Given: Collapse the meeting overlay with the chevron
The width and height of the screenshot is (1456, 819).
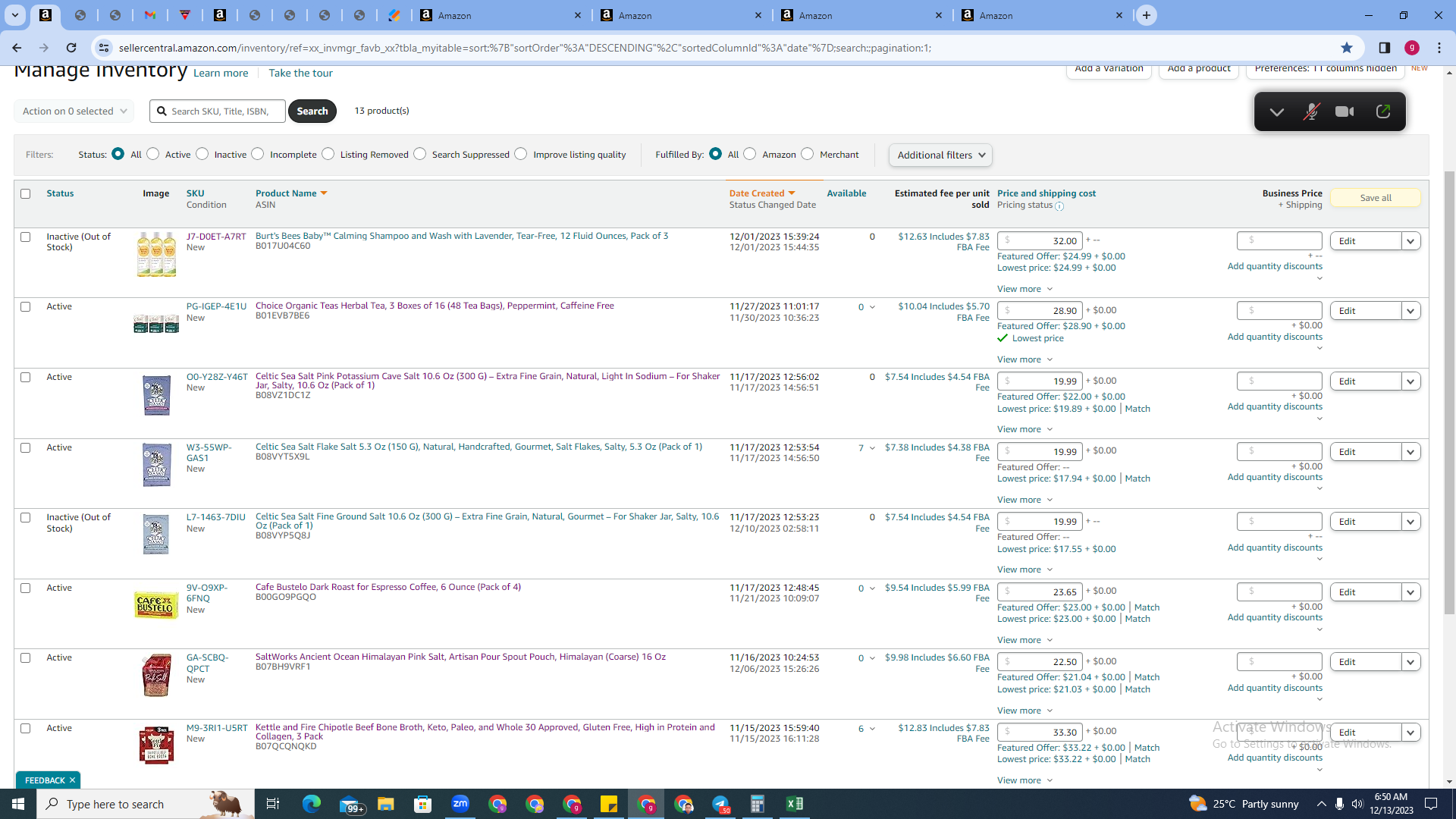Looking at the screenshot, I should pyautogui.click(x=1277, y=112).
